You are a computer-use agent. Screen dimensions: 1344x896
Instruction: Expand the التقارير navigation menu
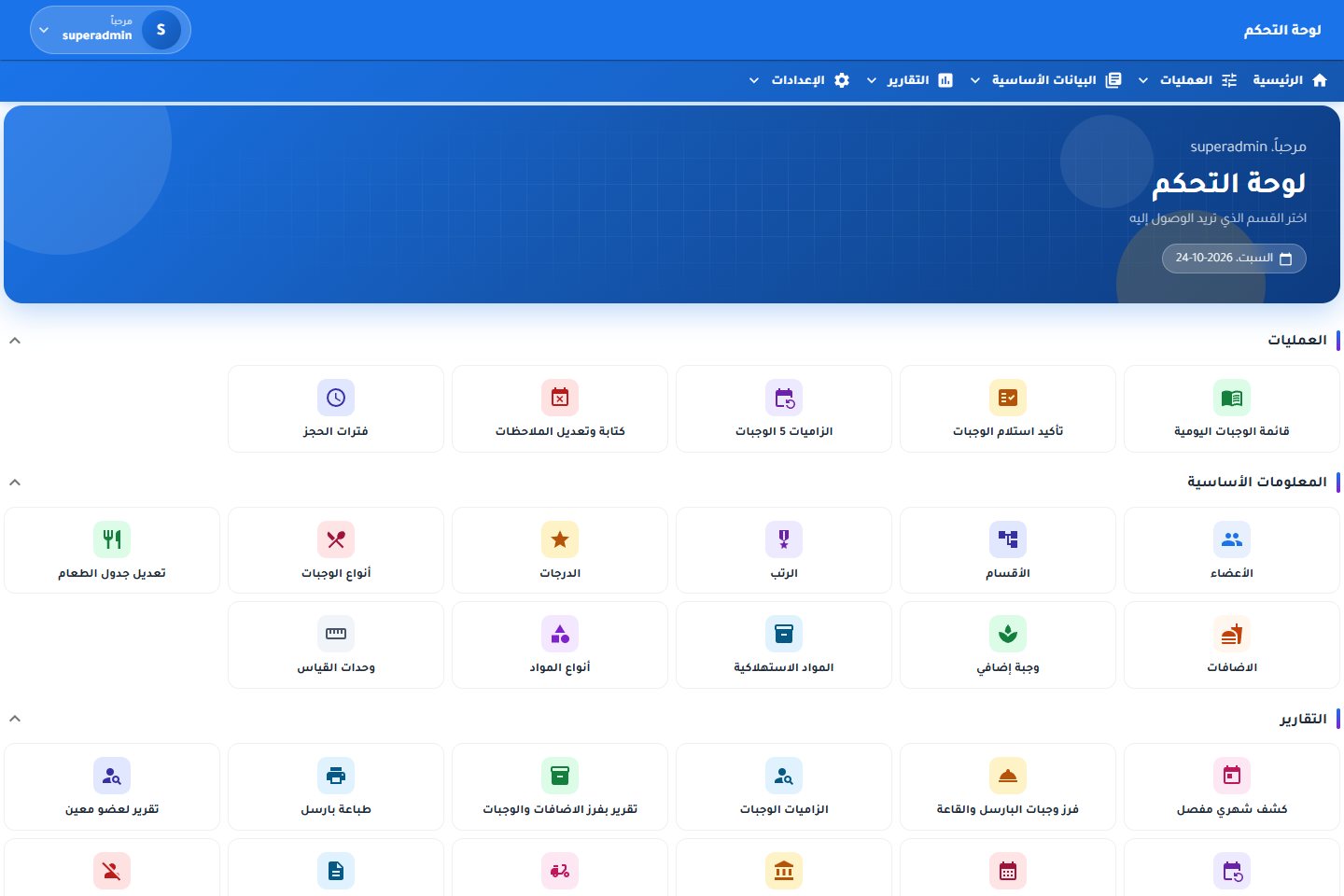[909, 80]
